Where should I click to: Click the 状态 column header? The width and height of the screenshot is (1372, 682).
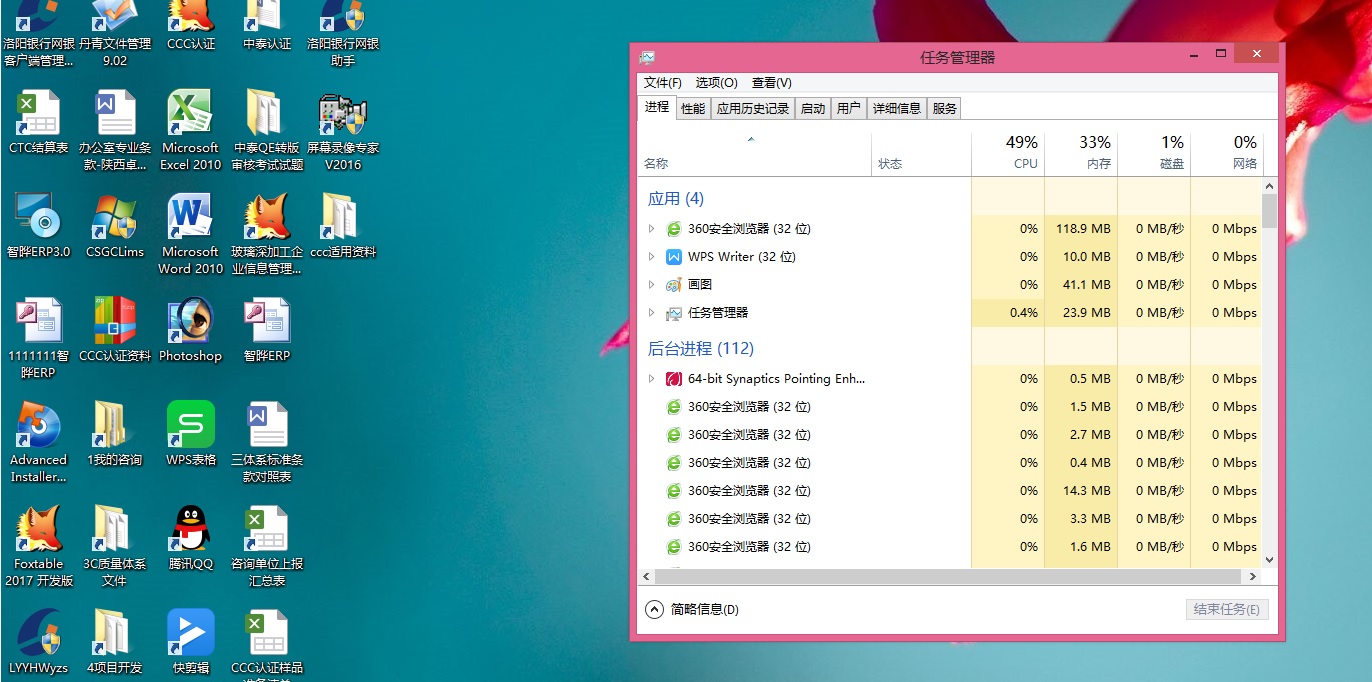click(x=921, y=153)
